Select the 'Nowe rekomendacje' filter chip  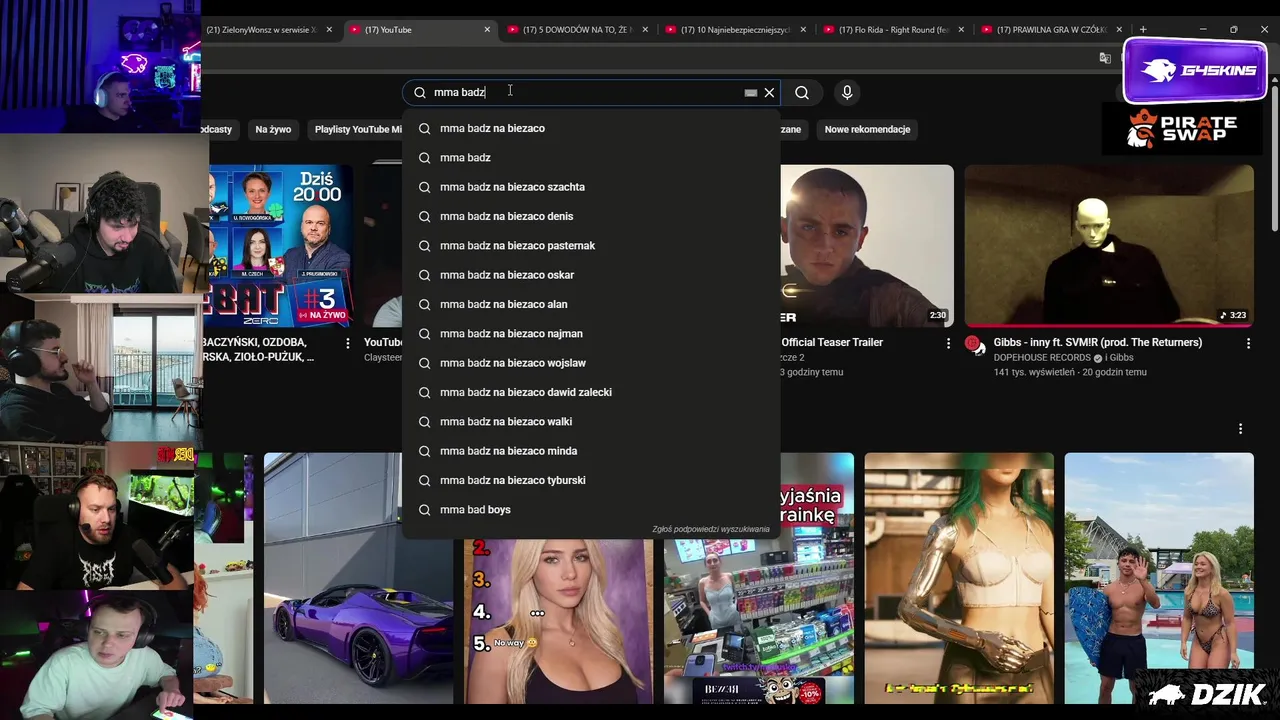[867, 129]
